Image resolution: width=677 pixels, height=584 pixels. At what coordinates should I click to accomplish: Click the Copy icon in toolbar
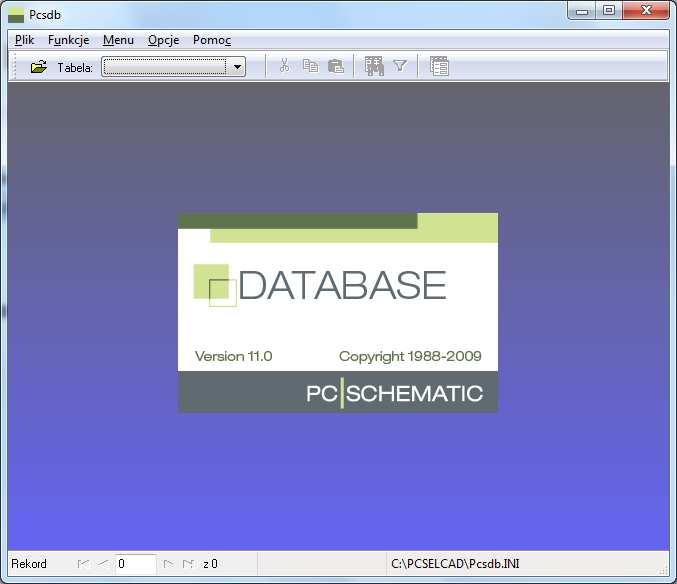[310, 66]
